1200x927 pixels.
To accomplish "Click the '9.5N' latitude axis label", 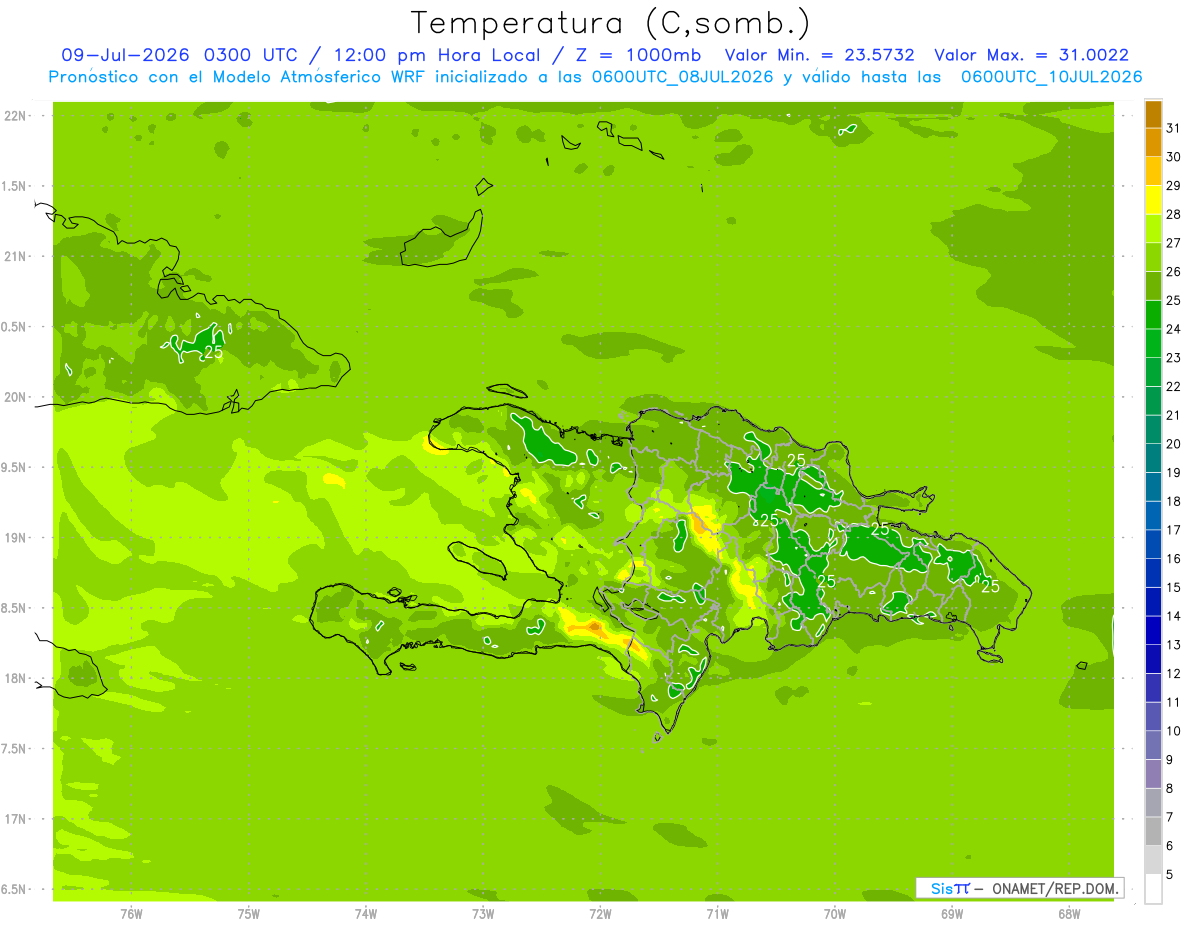I will tap(15, 467).
